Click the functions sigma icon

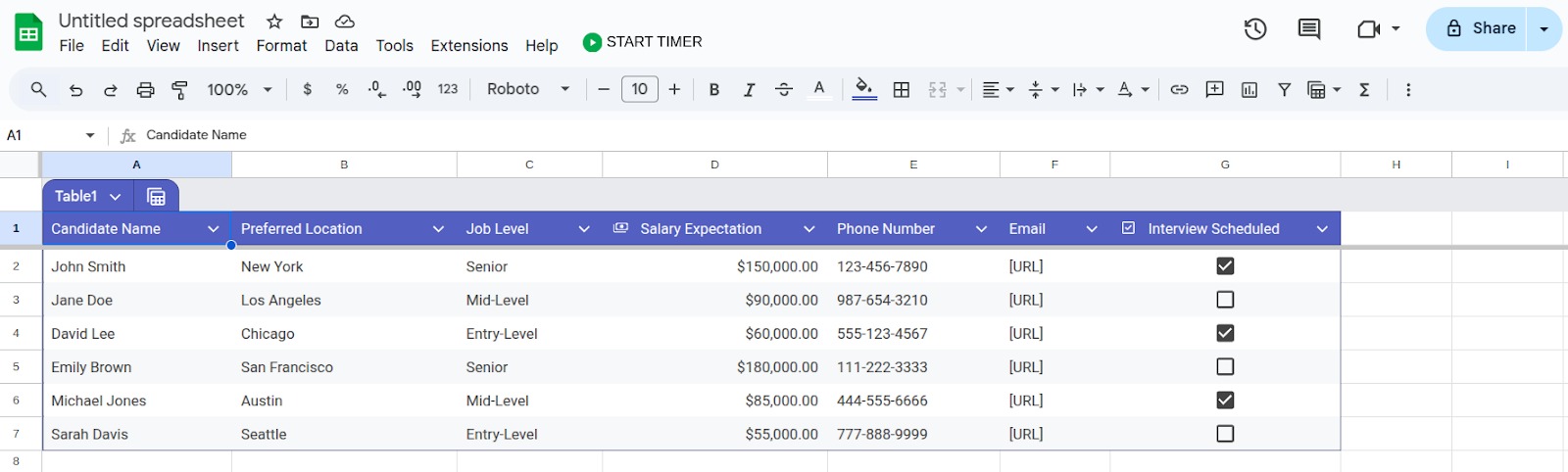pyautogui.click(x=1364, y=89)
